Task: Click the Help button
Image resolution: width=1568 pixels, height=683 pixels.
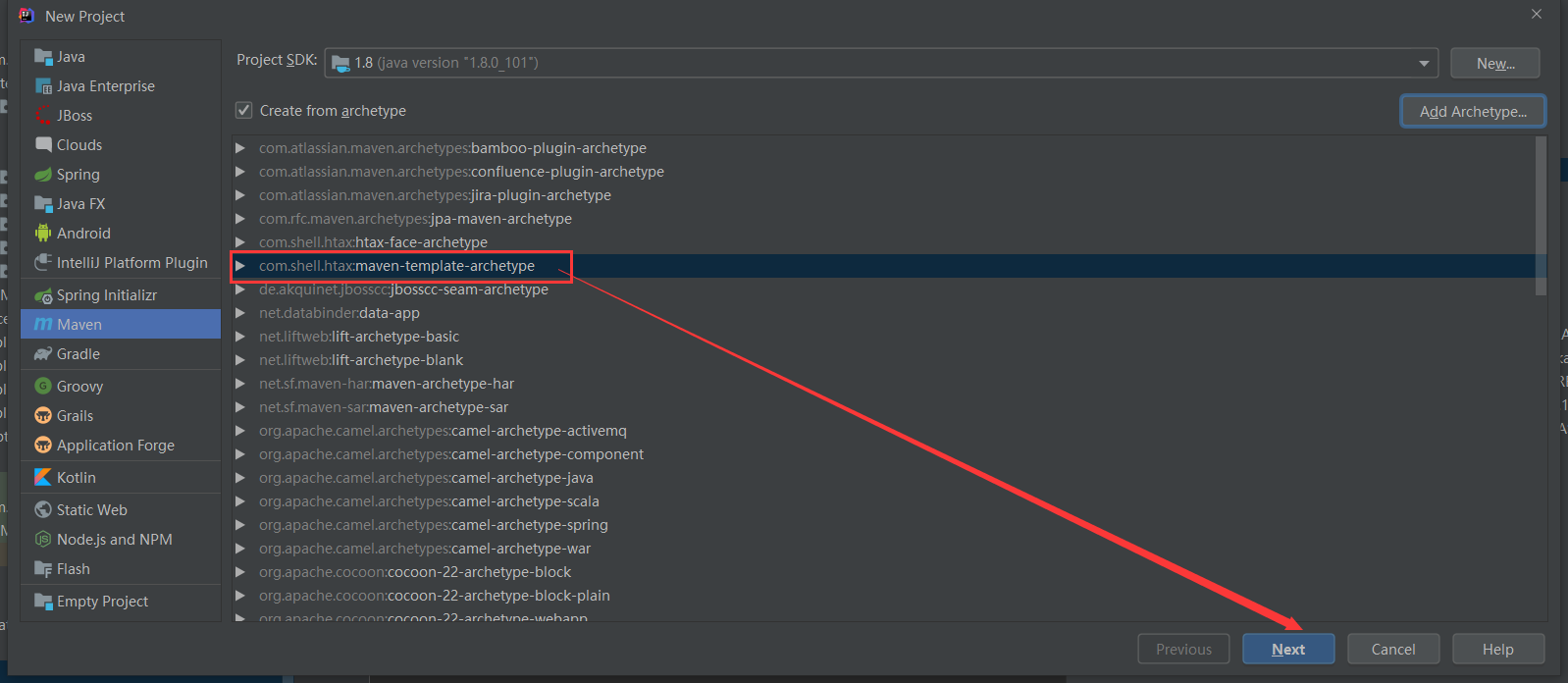Action: [1498, 650]
